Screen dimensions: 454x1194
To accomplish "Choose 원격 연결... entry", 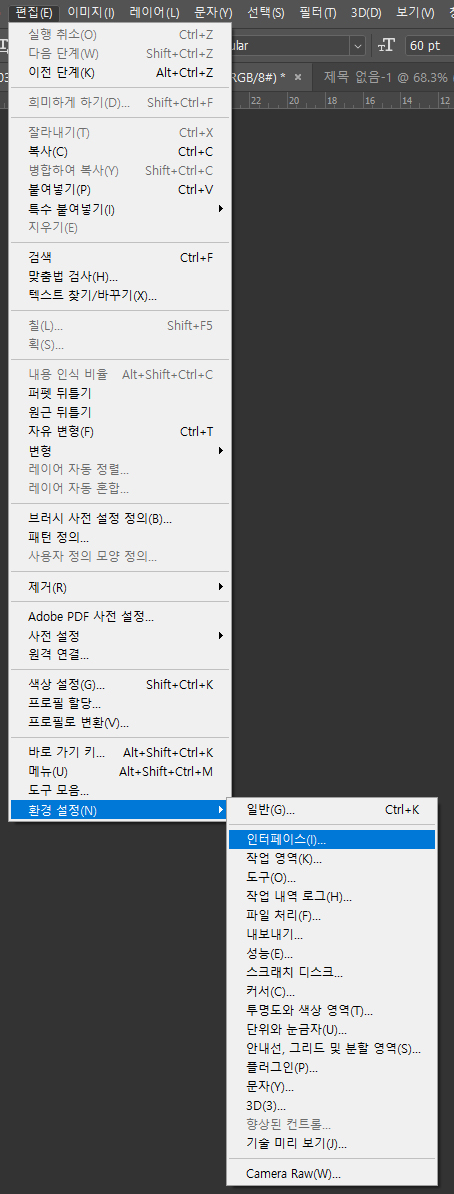I will (120, 654).
